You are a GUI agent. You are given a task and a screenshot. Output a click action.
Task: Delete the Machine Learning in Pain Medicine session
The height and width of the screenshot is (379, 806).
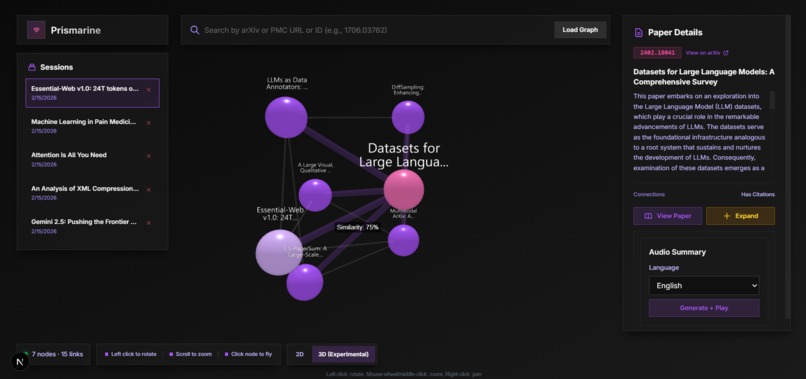149,123
